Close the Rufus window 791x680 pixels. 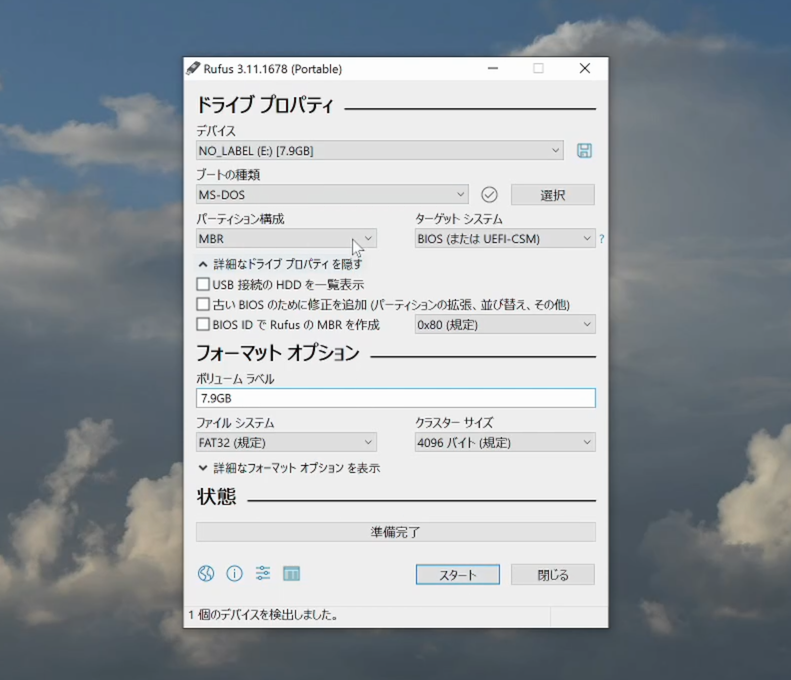tap(585, 68)
